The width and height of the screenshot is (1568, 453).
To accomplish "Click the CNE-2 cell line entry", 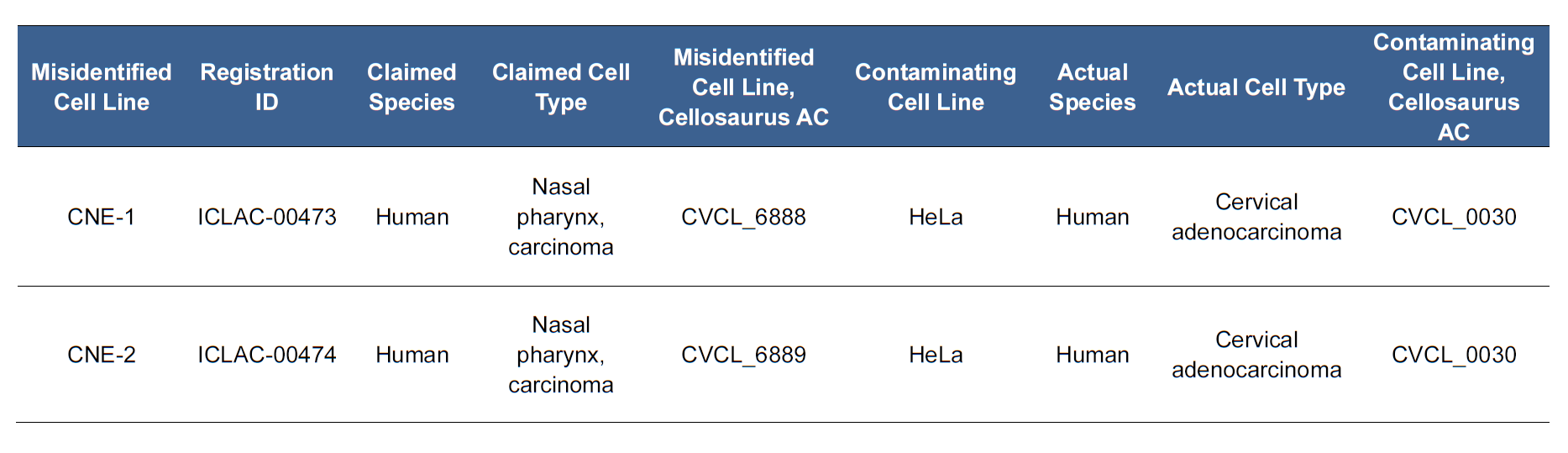I will 101,355.
